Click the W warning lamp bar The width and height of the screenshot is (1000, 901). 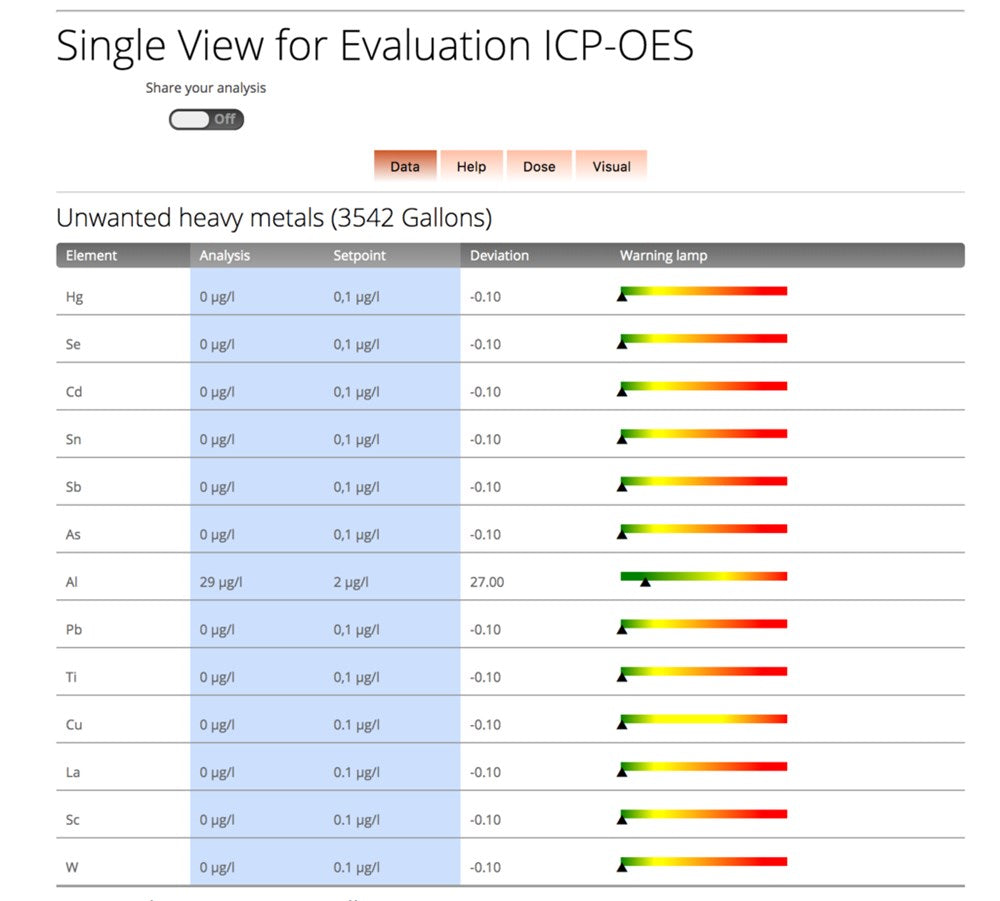pos(703,861)
